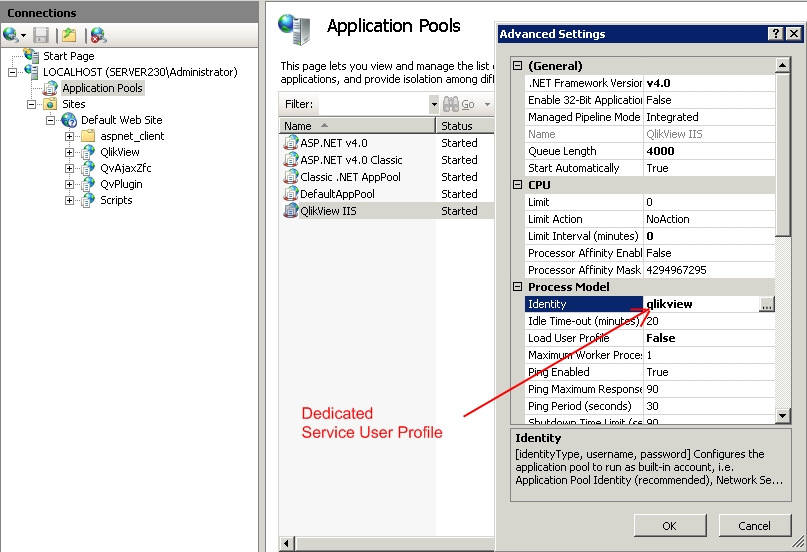
Task: Collapse the Default Web Site node
Action: 51,120
